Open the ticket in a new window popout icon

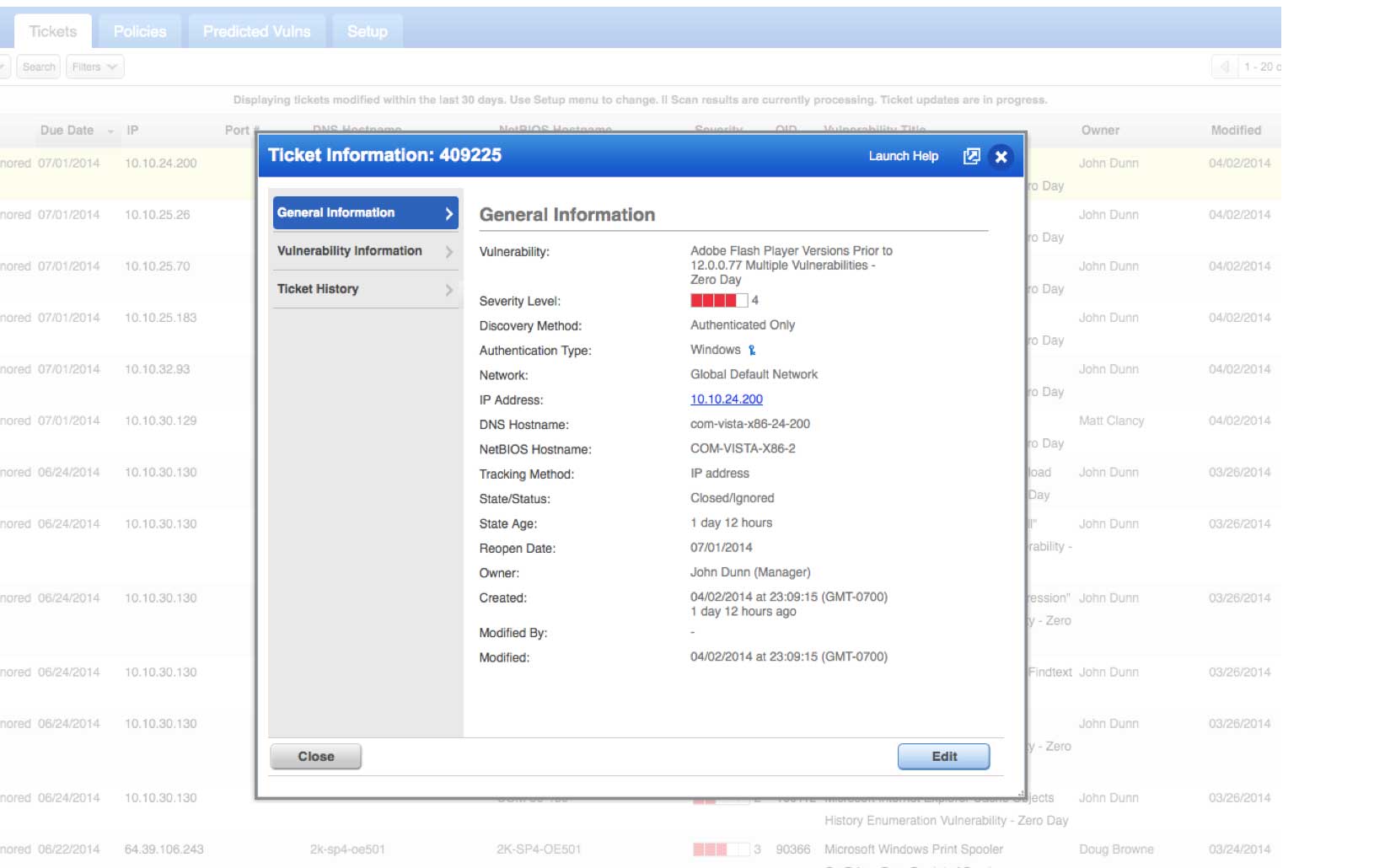(x=972, y=157)
